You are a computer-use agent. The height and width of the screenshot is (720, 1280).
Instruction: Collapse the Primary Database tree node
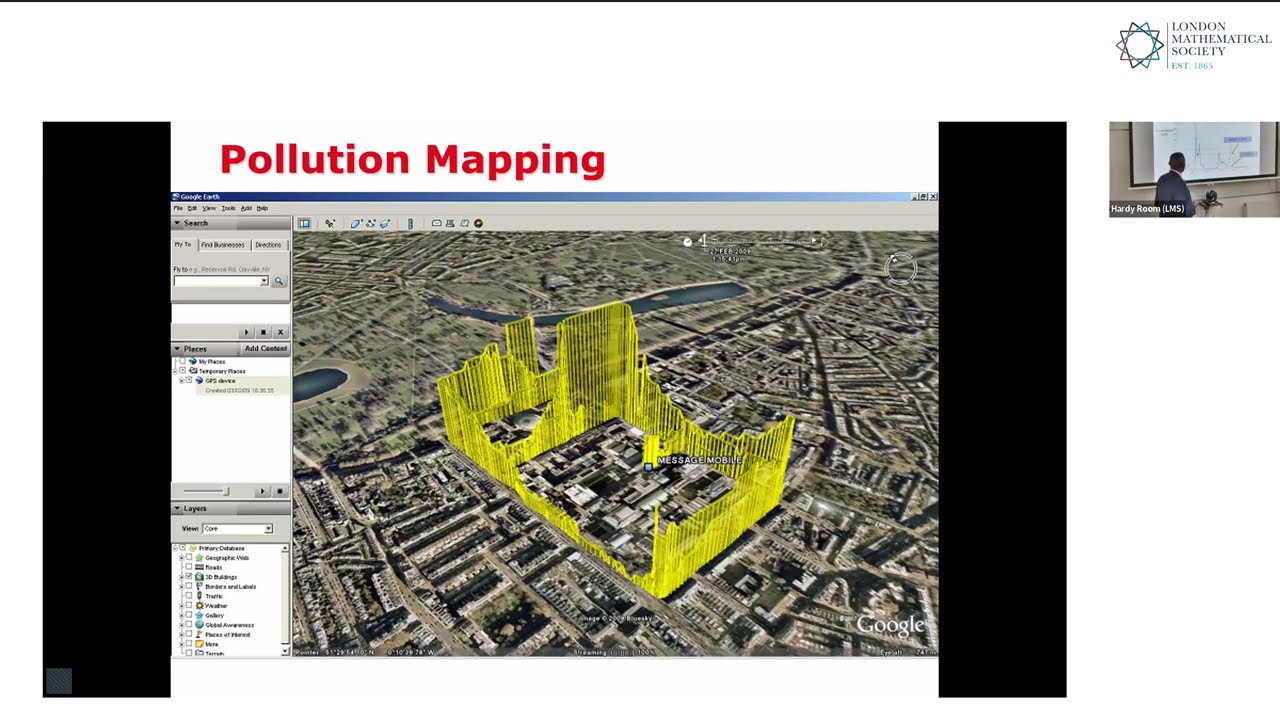[174, 548]
